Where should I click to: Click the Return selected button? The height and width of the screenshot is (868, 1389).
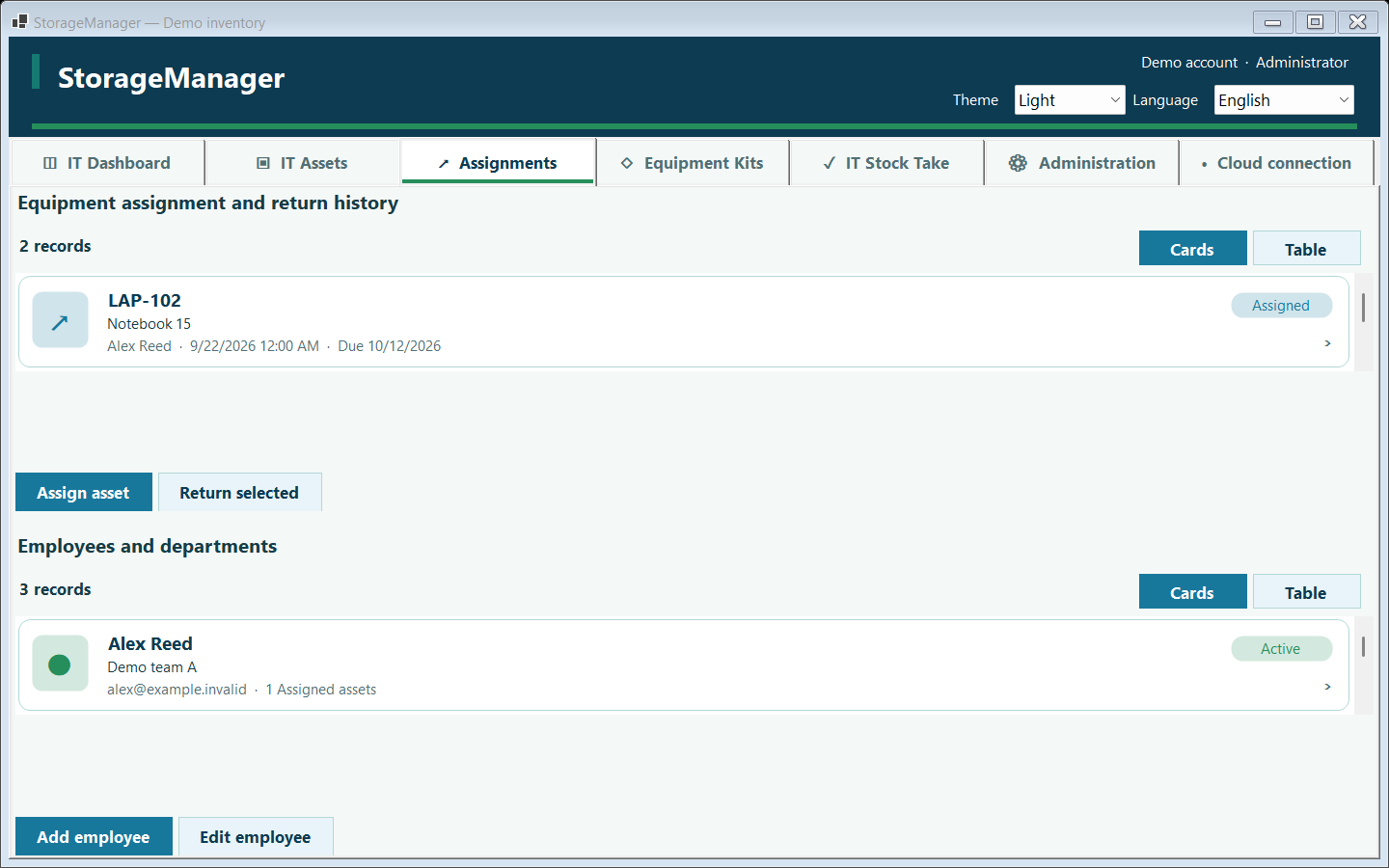point(239,493)
